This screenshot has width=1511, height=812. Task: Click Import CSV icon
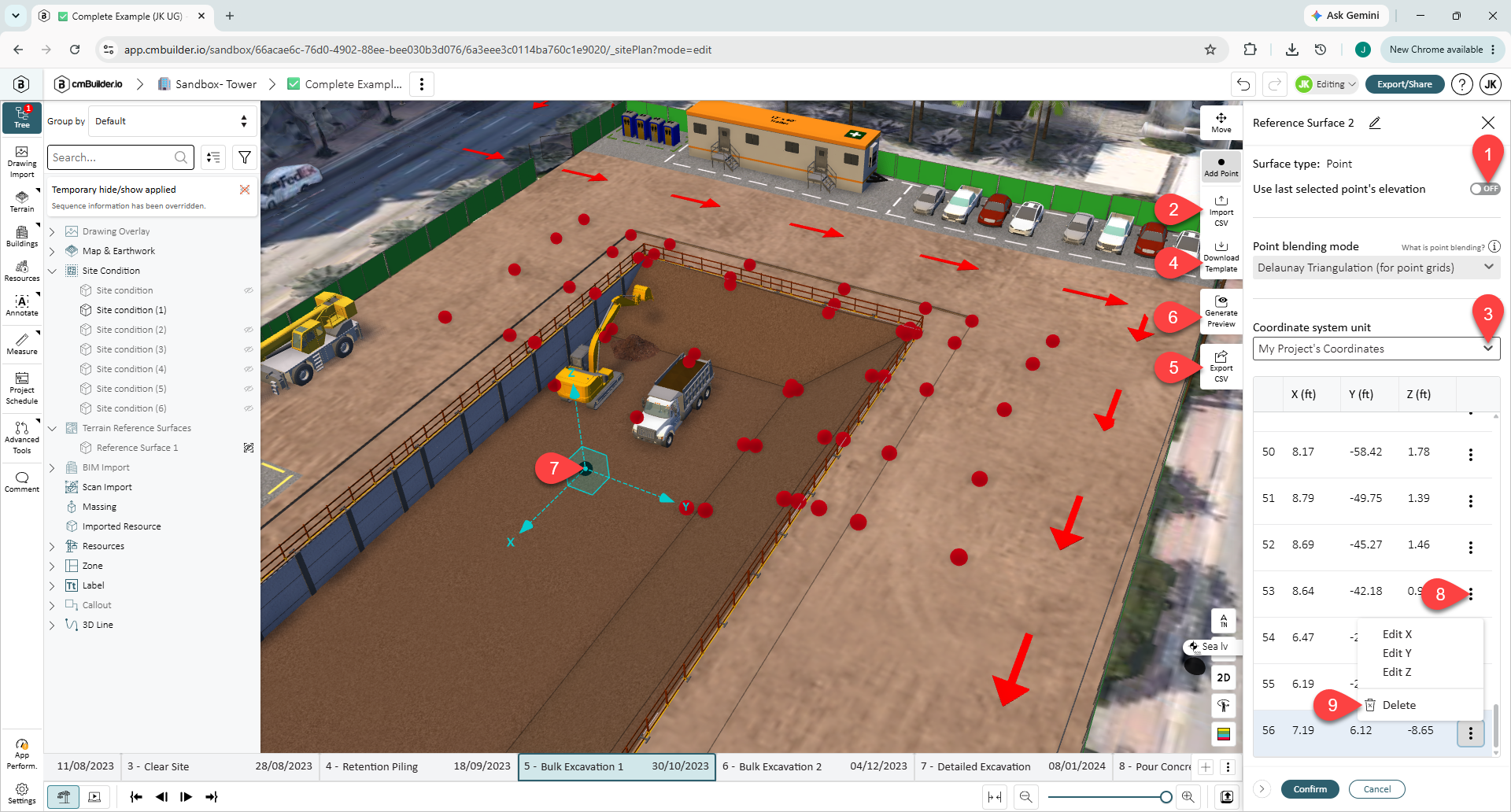tap(1221, 211)
